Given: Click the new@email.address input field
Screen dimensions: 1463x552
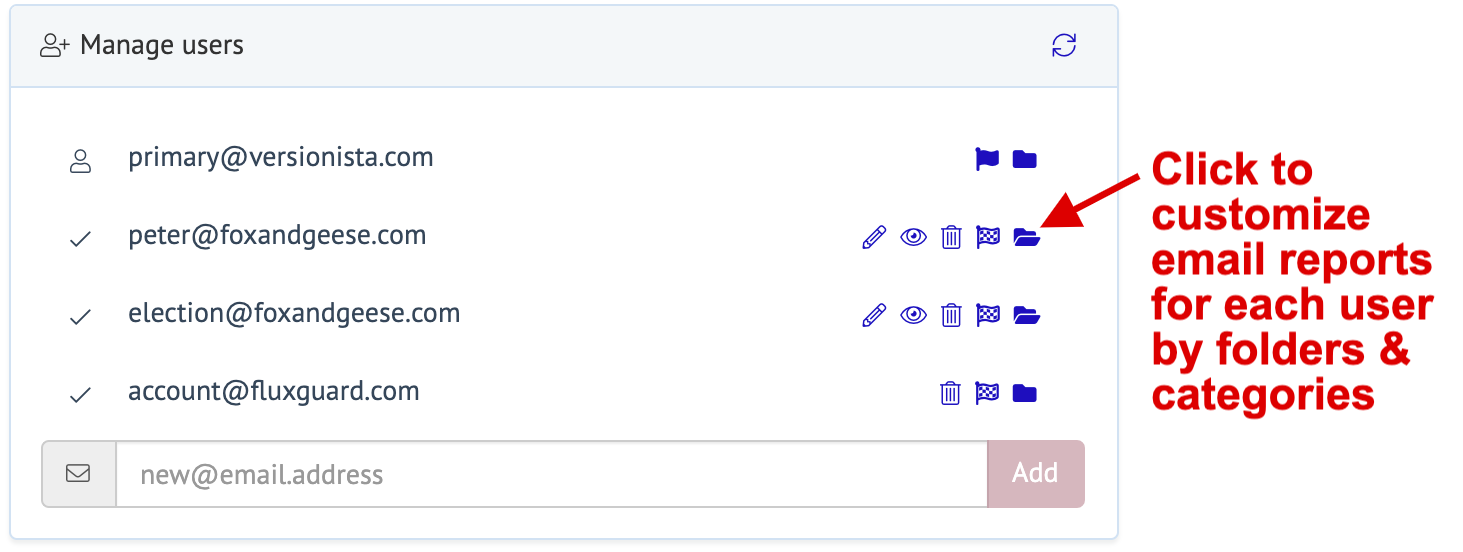Looking at the screenshot, I should [551, 474].
